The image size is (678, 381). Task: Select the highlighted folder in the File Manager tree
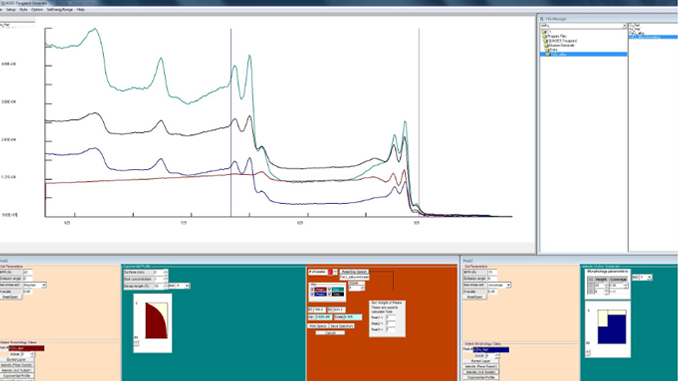[583, 54]
